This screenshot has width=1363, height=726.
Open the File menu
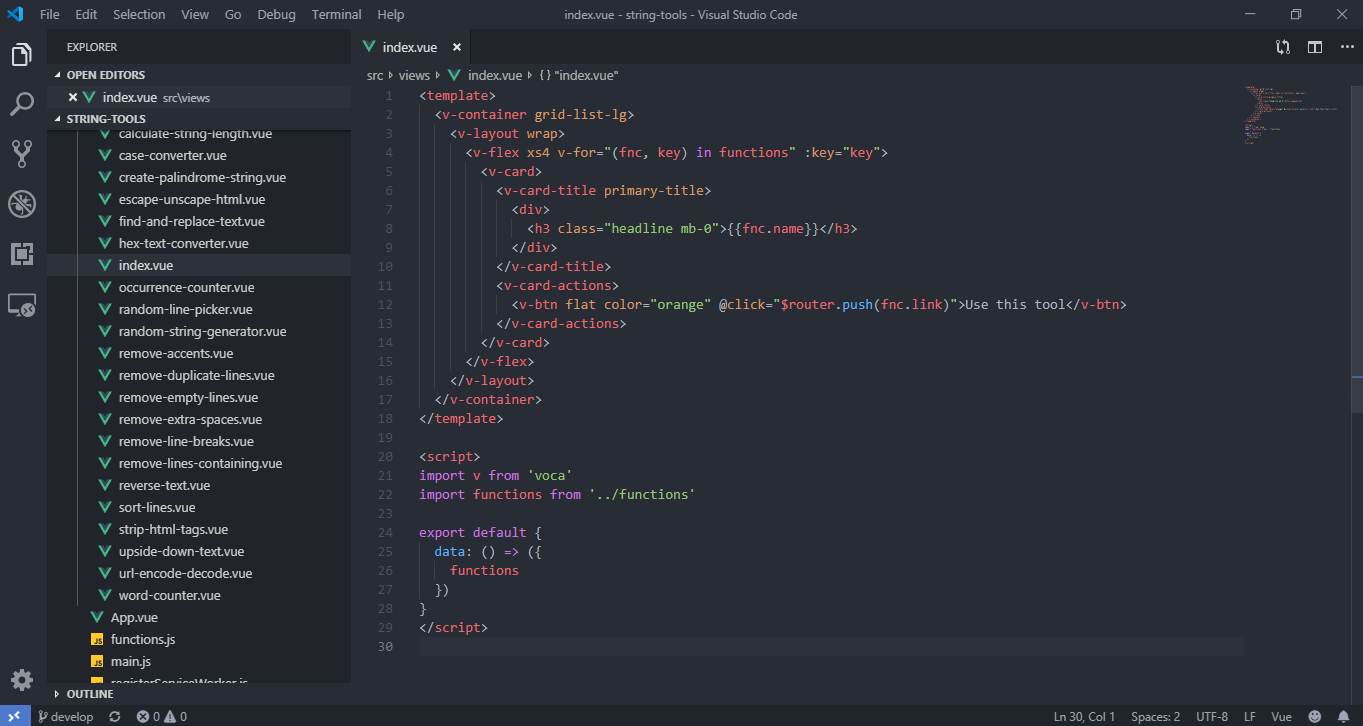click(x=50, y=14)
